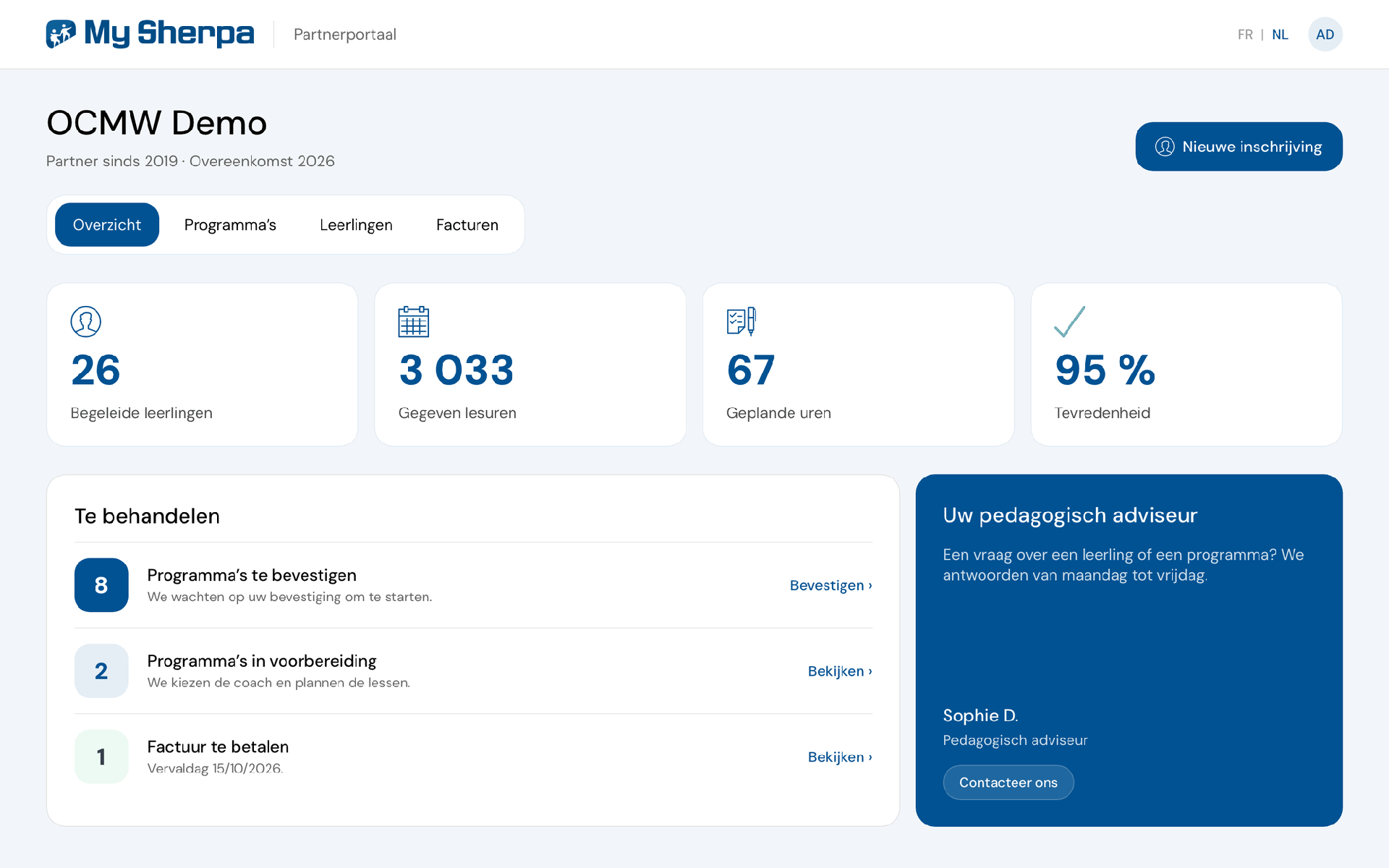Go to the Facturen tab

click(x=467, y=225)
